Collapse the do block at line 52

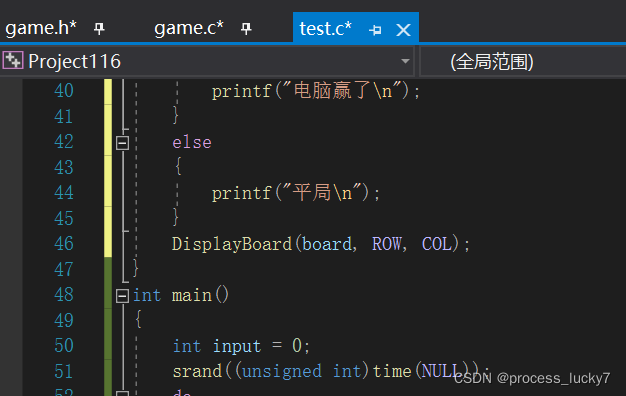(122, 393)
